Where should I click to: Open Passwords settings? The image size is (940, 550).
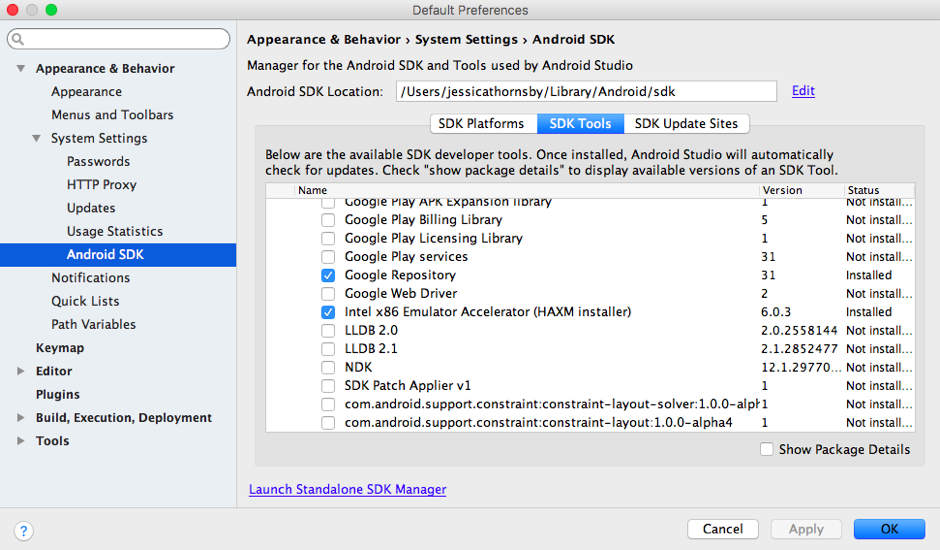tap(98, 162)
